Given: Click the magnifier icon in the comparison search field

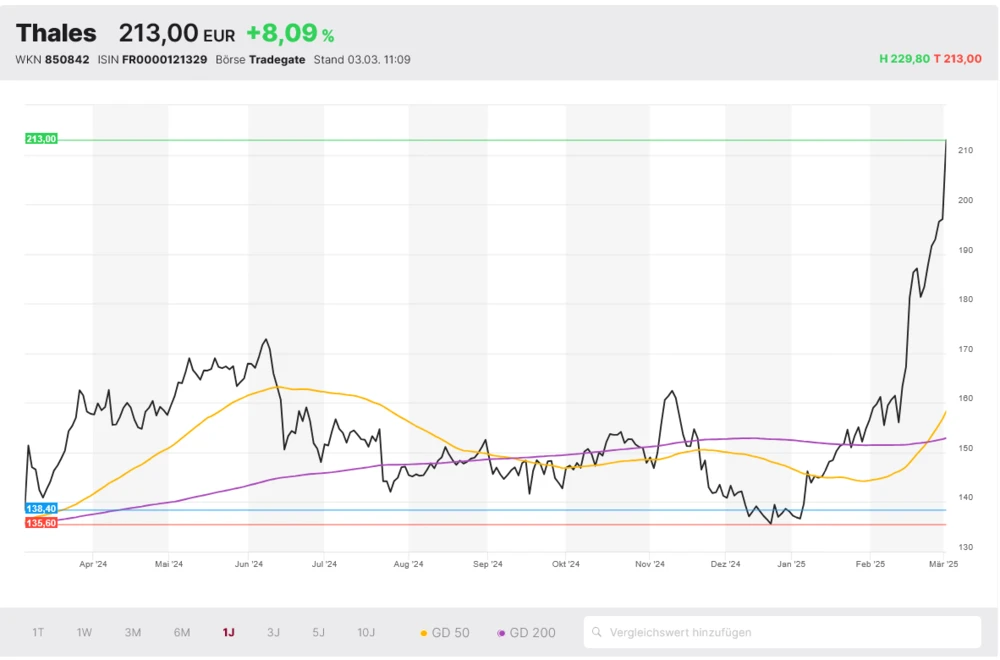Looking at the screenshot, I should click(597, 632).
